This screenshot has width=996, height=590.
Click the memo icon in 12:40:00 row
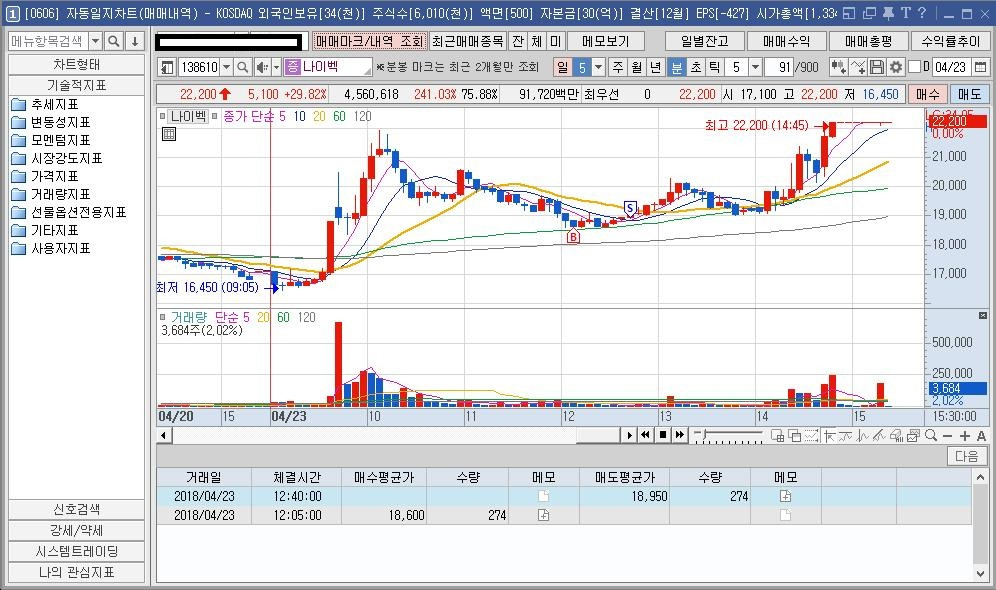tap(785, 496)
